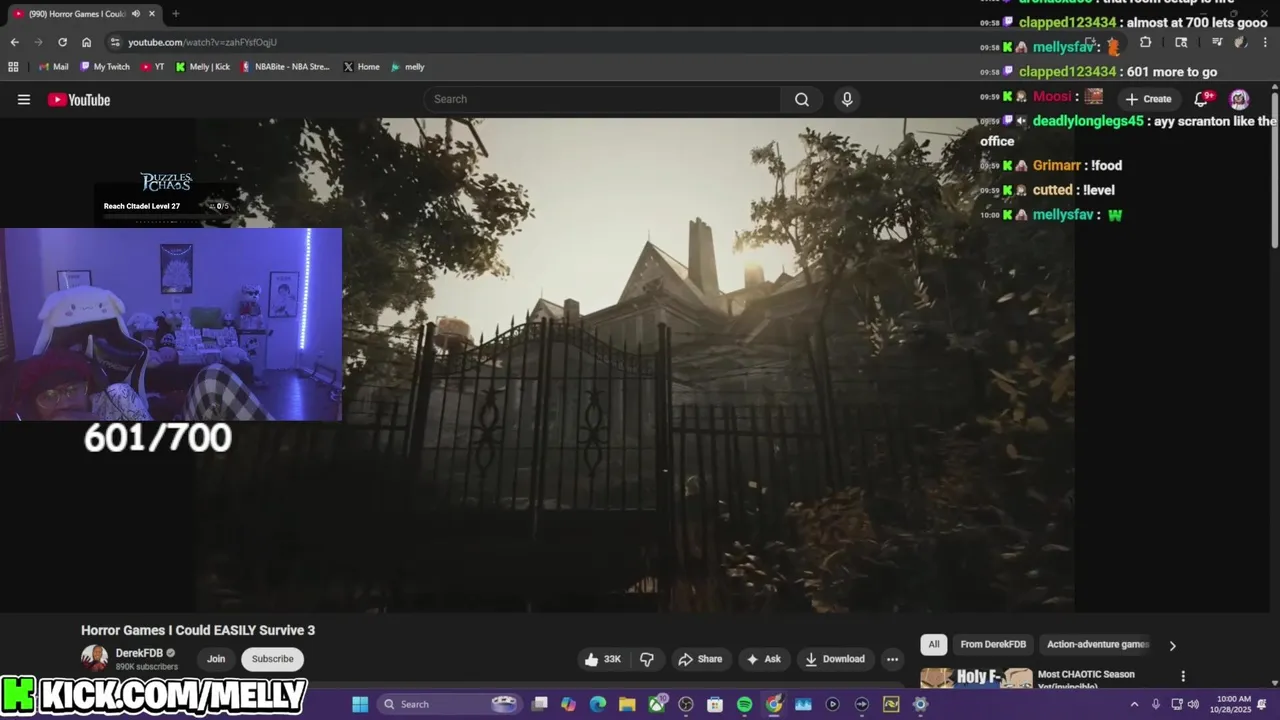Open the Most CHAOTIC Season video thumbnail
Viewport: 1280px width, 720px height.
[x=976, y=678]
